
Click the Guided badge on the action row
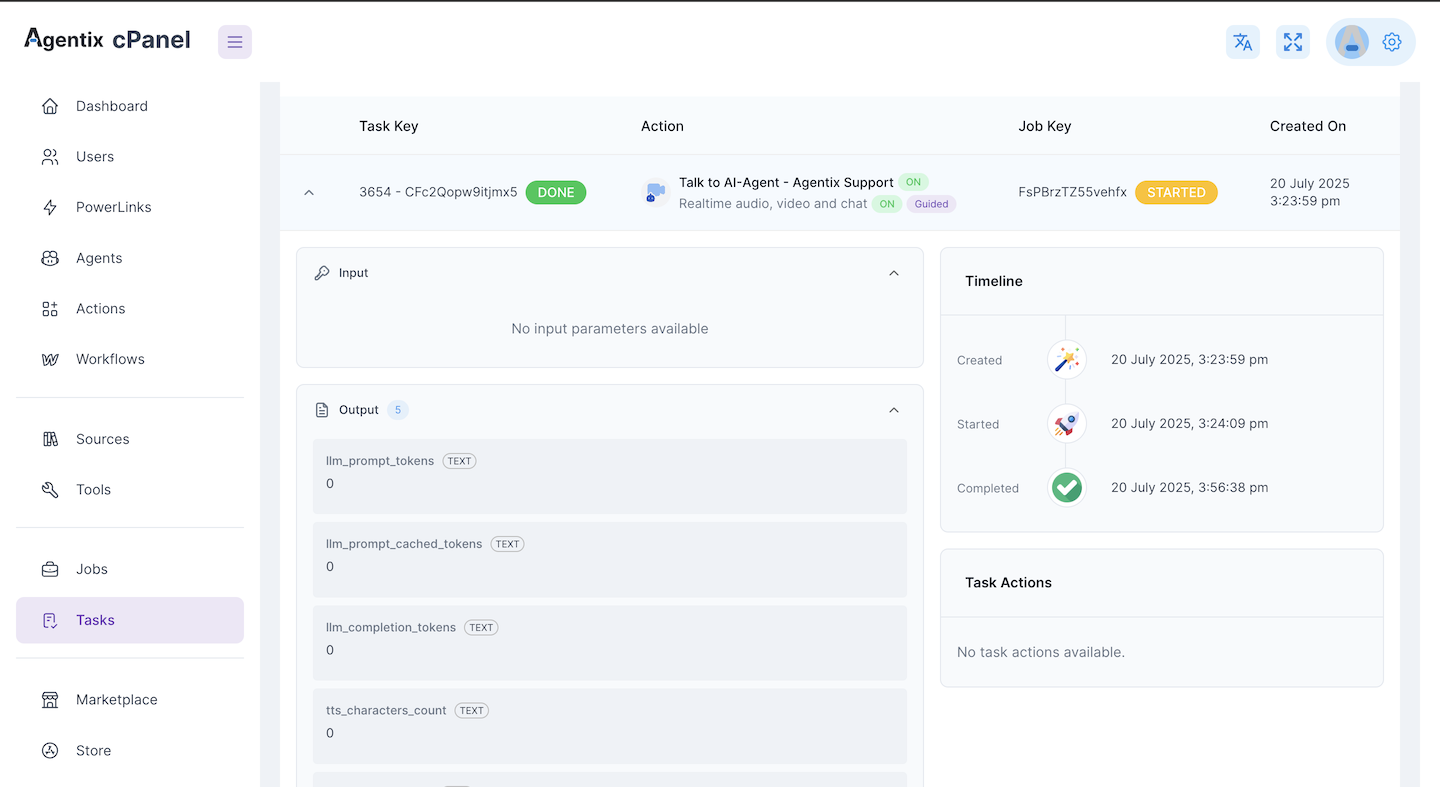tap(931, 204)
